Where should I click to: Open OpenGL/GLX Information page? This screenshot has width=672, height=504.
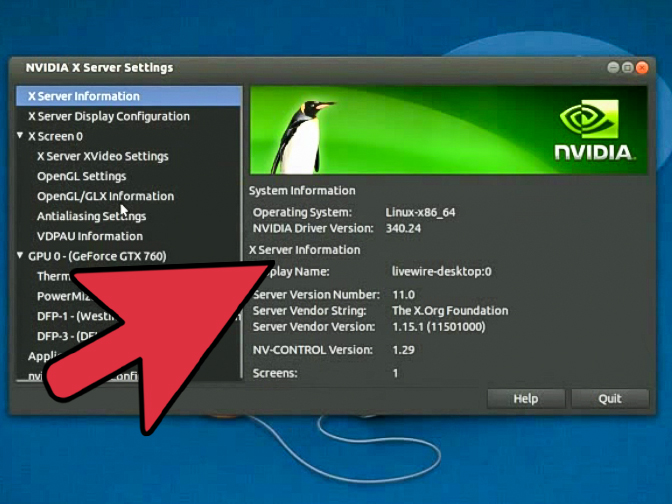tap(105, 196)
